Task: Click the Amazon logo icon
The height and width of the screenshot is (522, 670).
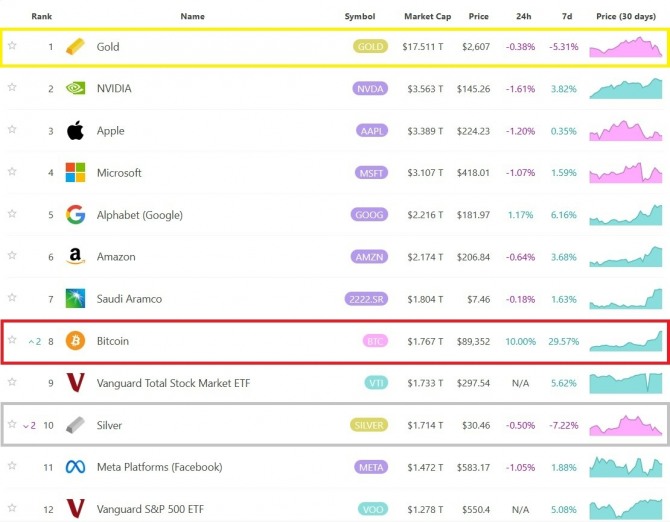Action: click(75, 257)
